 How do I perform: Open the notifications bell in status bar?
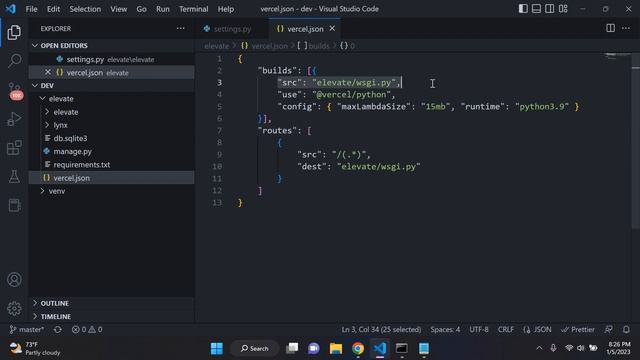(626, 329)
